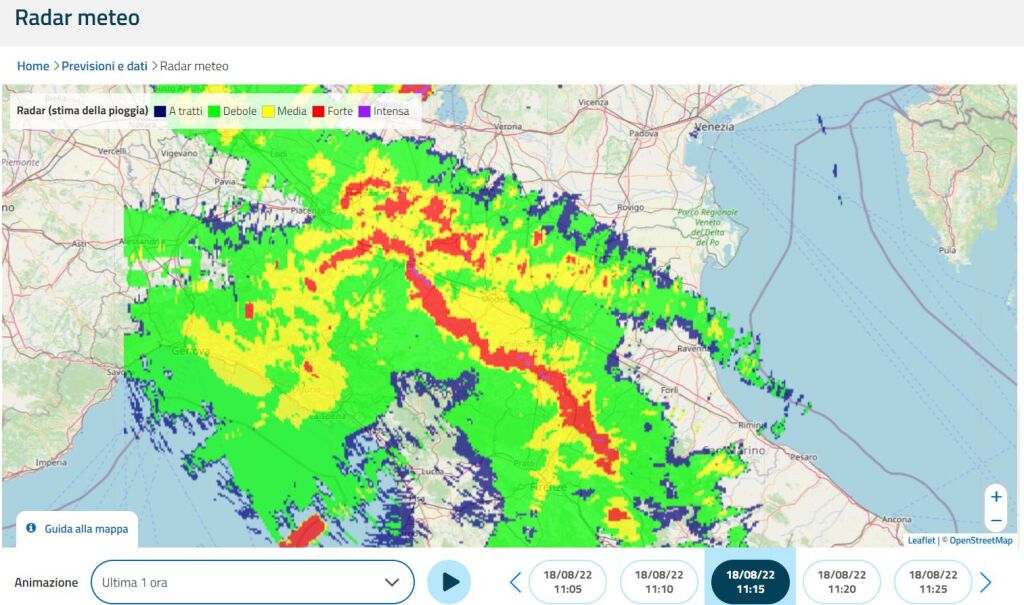1024x605 pixels.
Task: Click the green Debole legend swatch
Action: 213,111
